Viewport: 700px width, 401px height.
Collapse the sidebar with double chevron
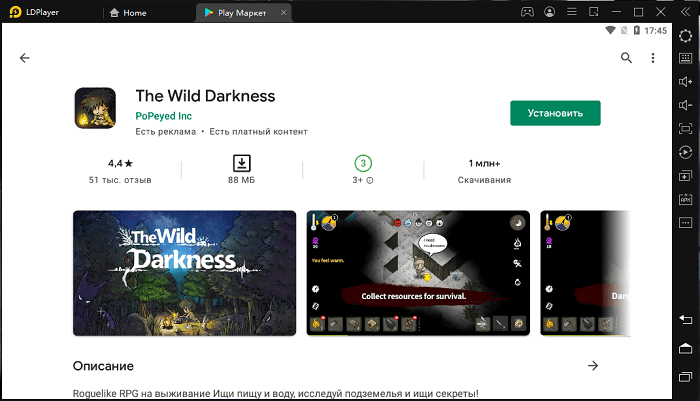[686, 12]
